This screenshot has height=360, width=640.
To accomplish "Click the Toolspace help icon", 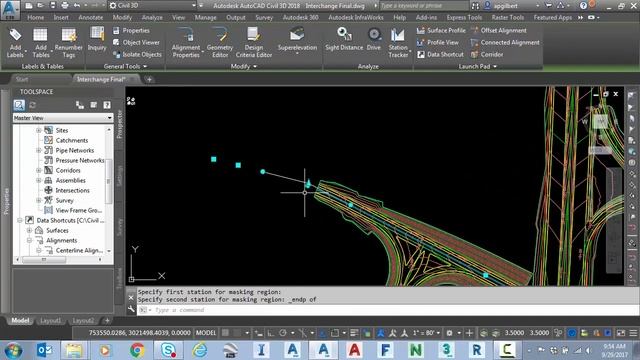I will click(107, 105).
